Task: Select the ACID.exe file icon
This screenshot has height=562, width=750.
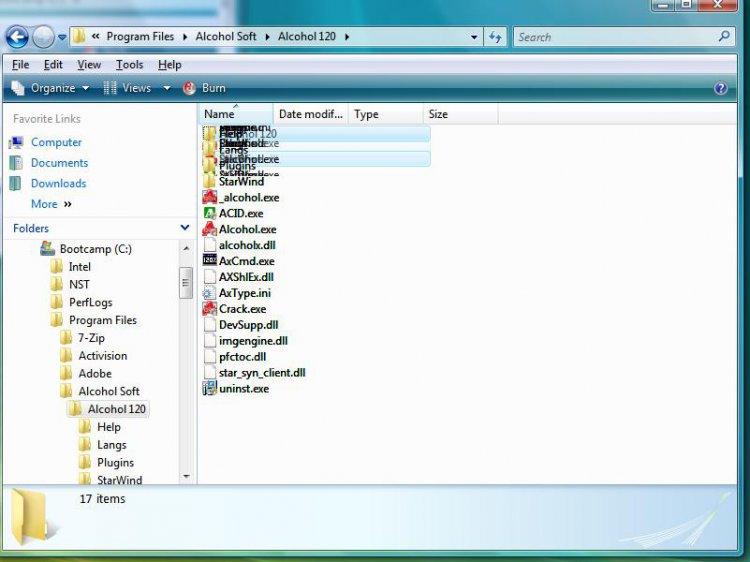Action: point(210,213)
